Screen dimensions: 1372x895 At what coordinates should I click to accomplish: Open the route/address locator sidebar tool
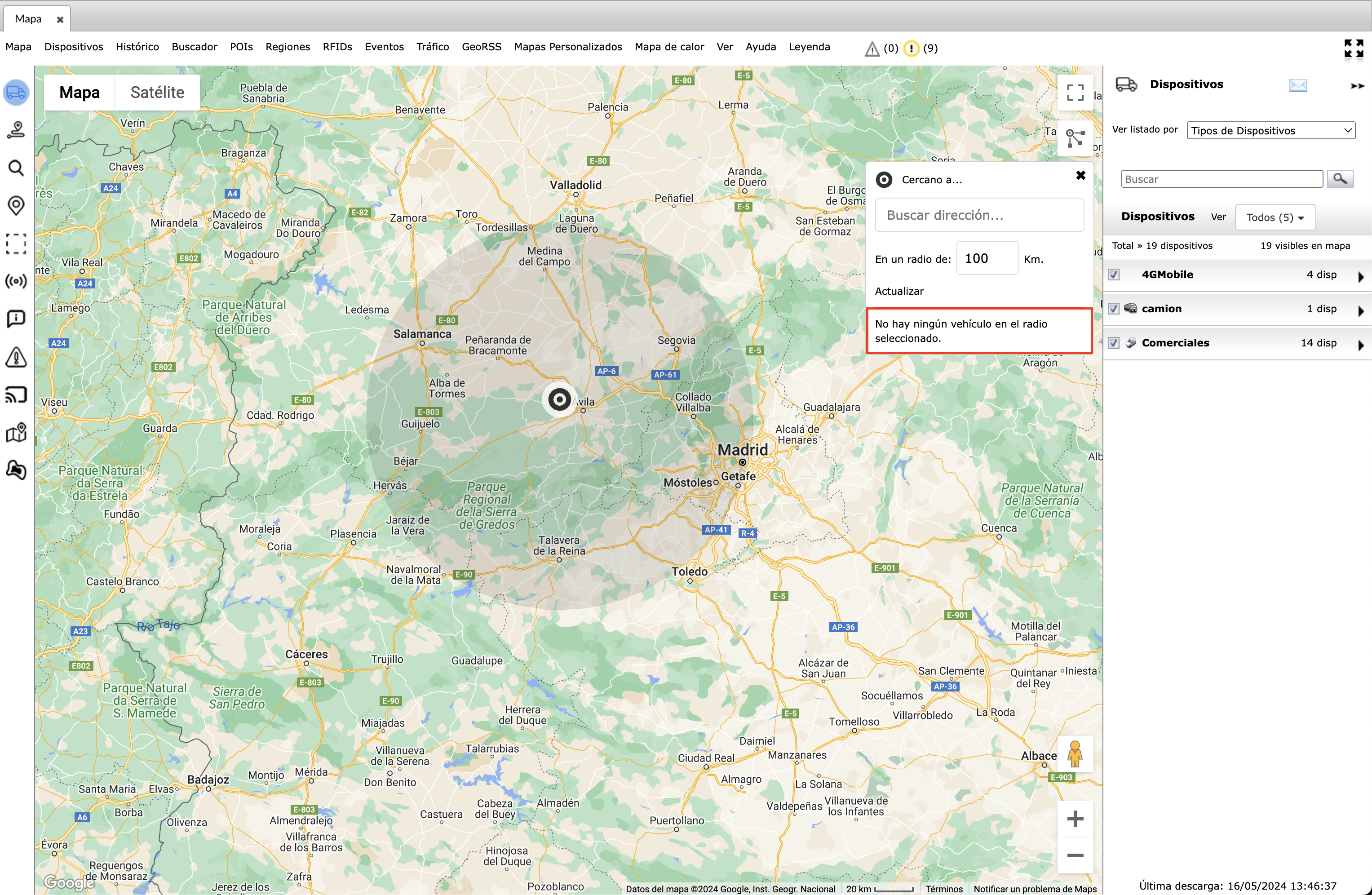16,130
